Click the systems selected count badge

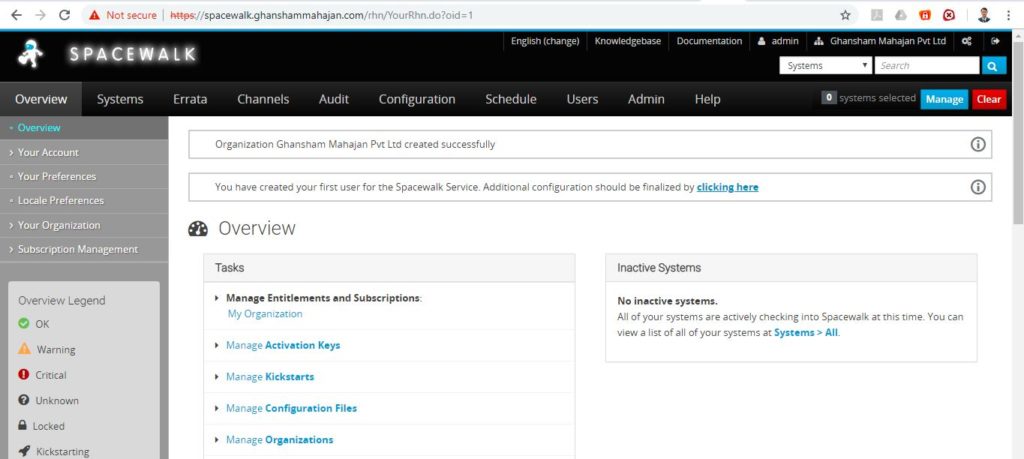829,98
